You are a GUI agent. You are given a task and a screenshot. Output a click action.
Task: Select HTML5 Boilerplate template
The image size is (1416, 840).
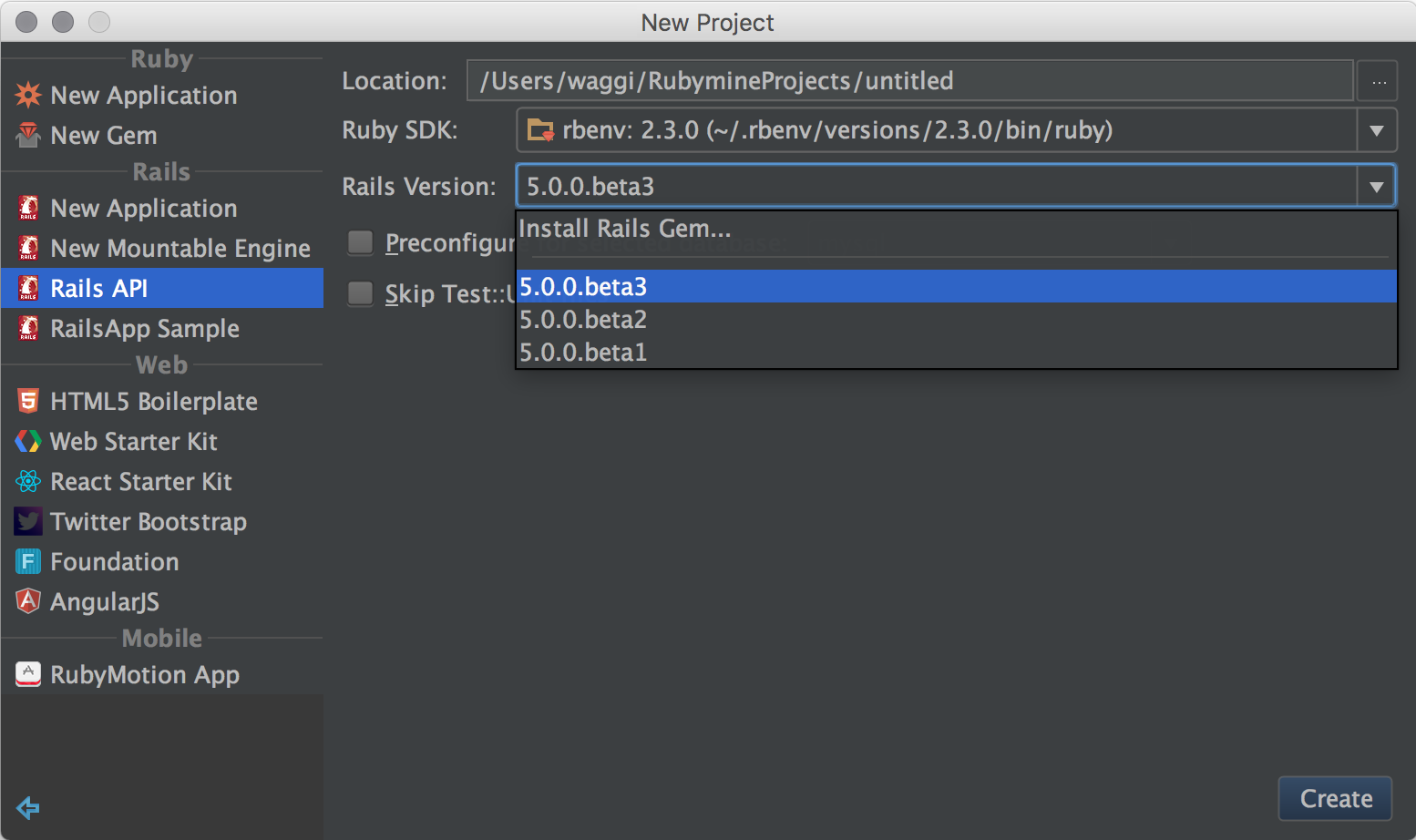tap(162, 401)
